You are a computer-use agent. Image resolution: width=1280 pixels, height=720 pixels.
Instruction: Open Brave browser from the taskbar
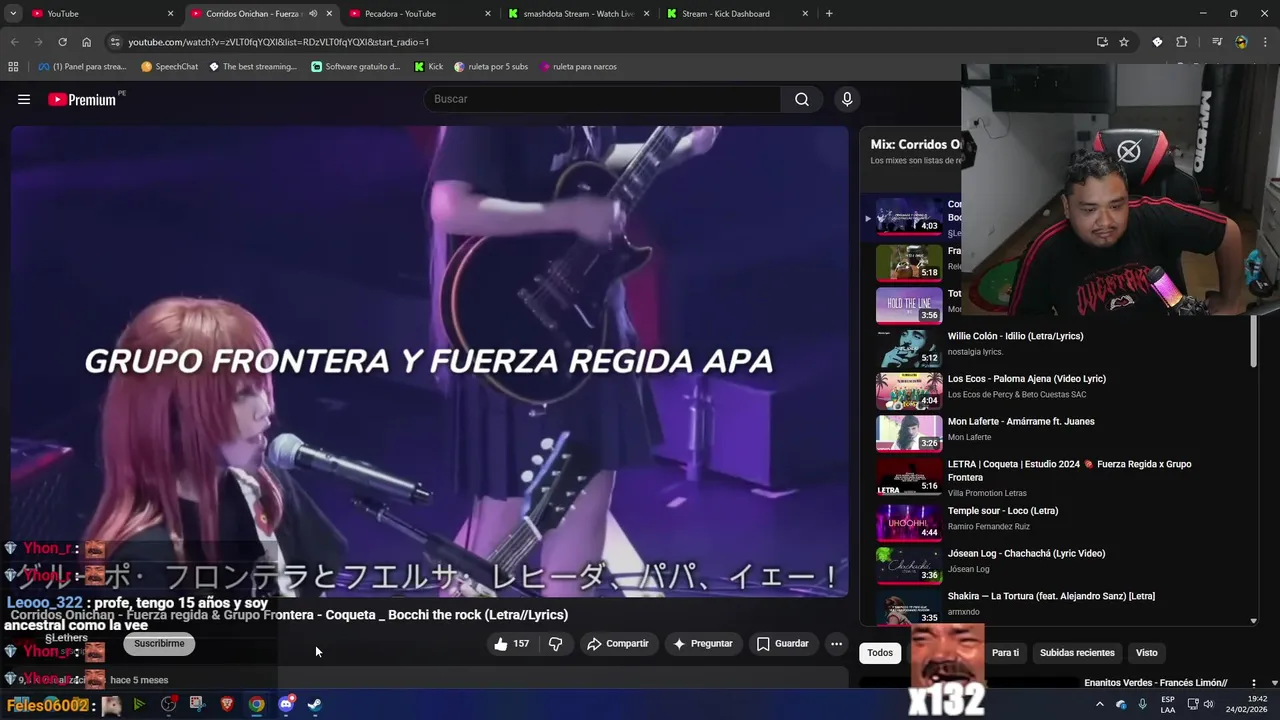[x=227, y=704]
